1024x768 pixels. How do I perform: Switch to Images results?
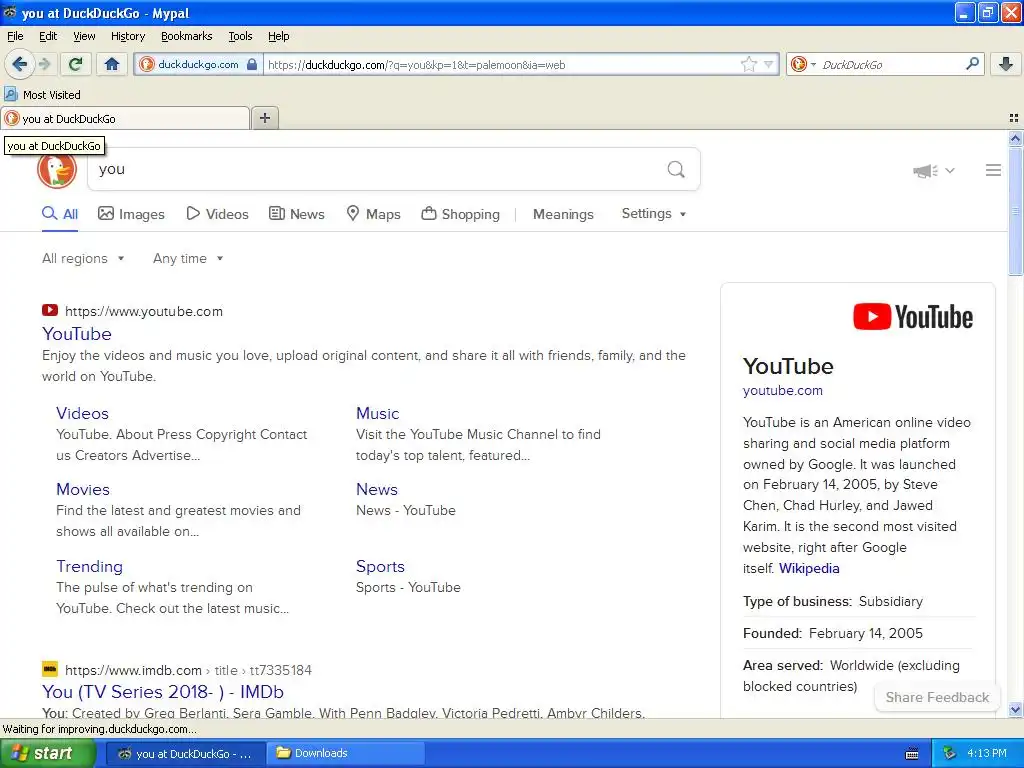click(x=131, y=214)
